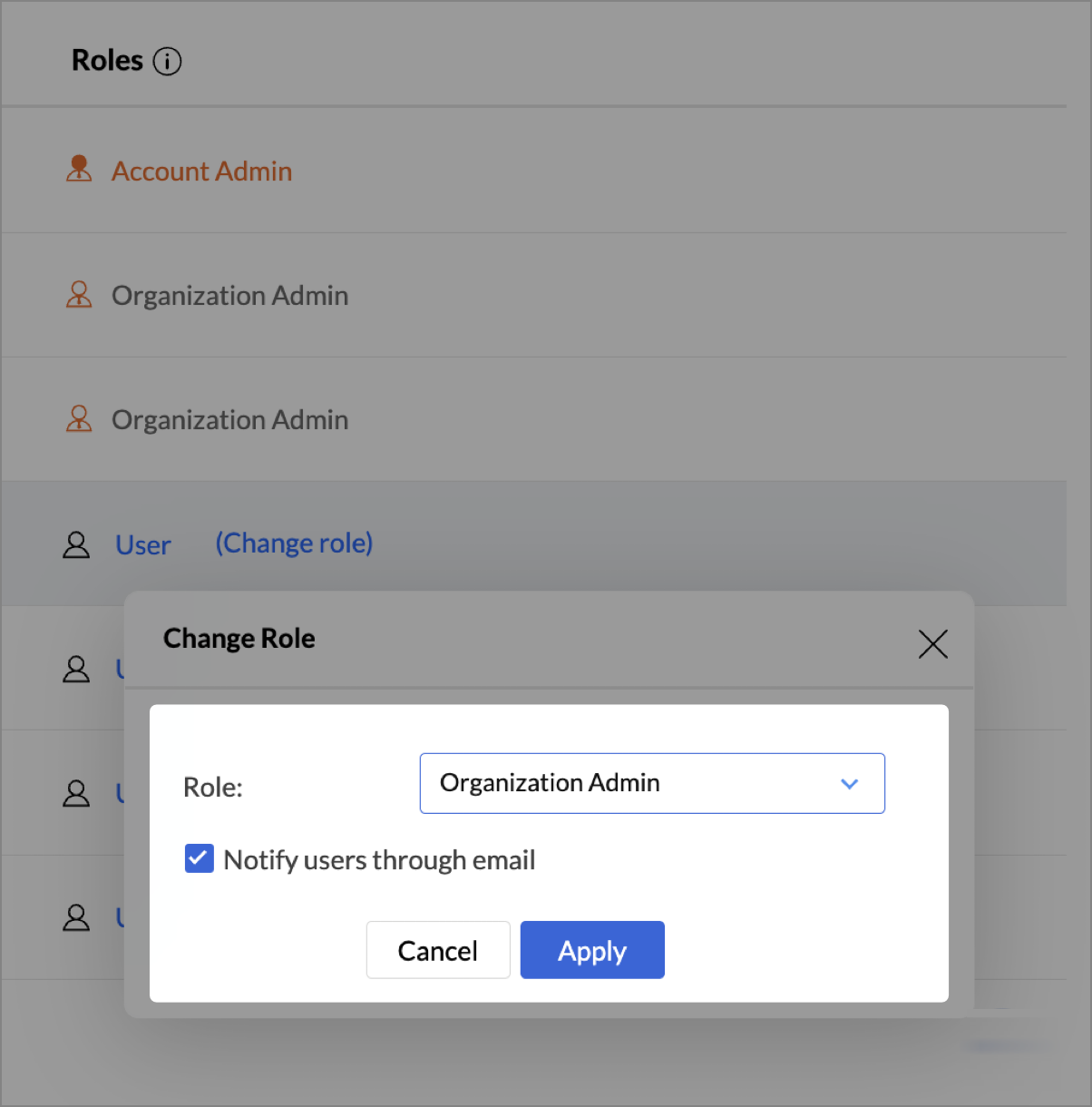Click the chevron arrow in the Role dropdown
The image size is (1092, 1107).
click(x=849, y=784)
